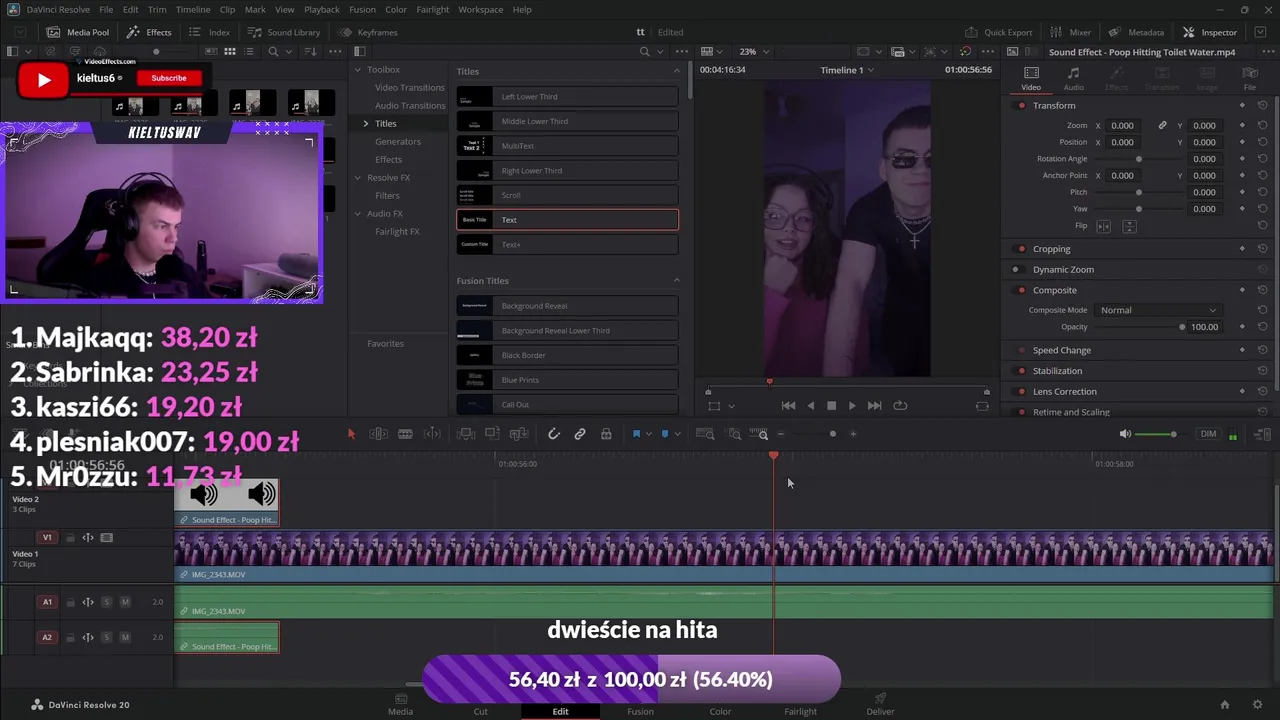Viewport: 1280px width, 720px height.
Task: Select the Text+ custom title
Action: point(567,244)
